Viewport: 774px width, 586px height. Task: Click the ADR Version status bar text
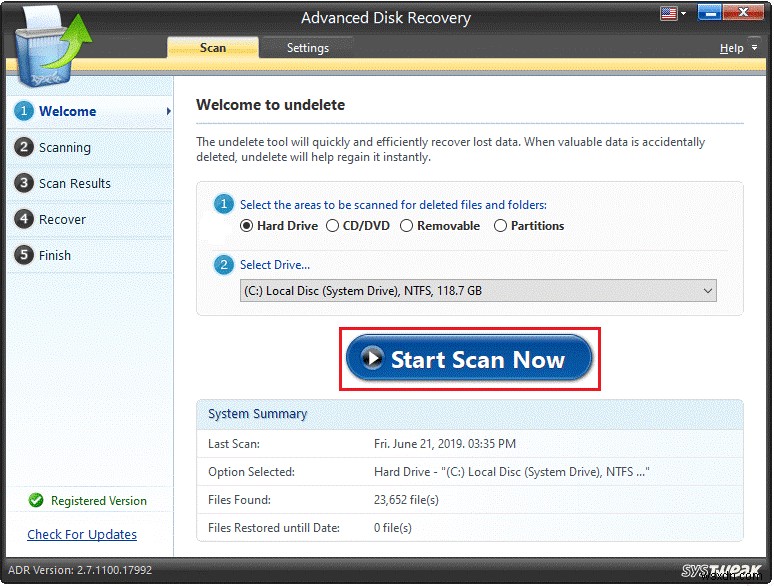pos(80,570)
